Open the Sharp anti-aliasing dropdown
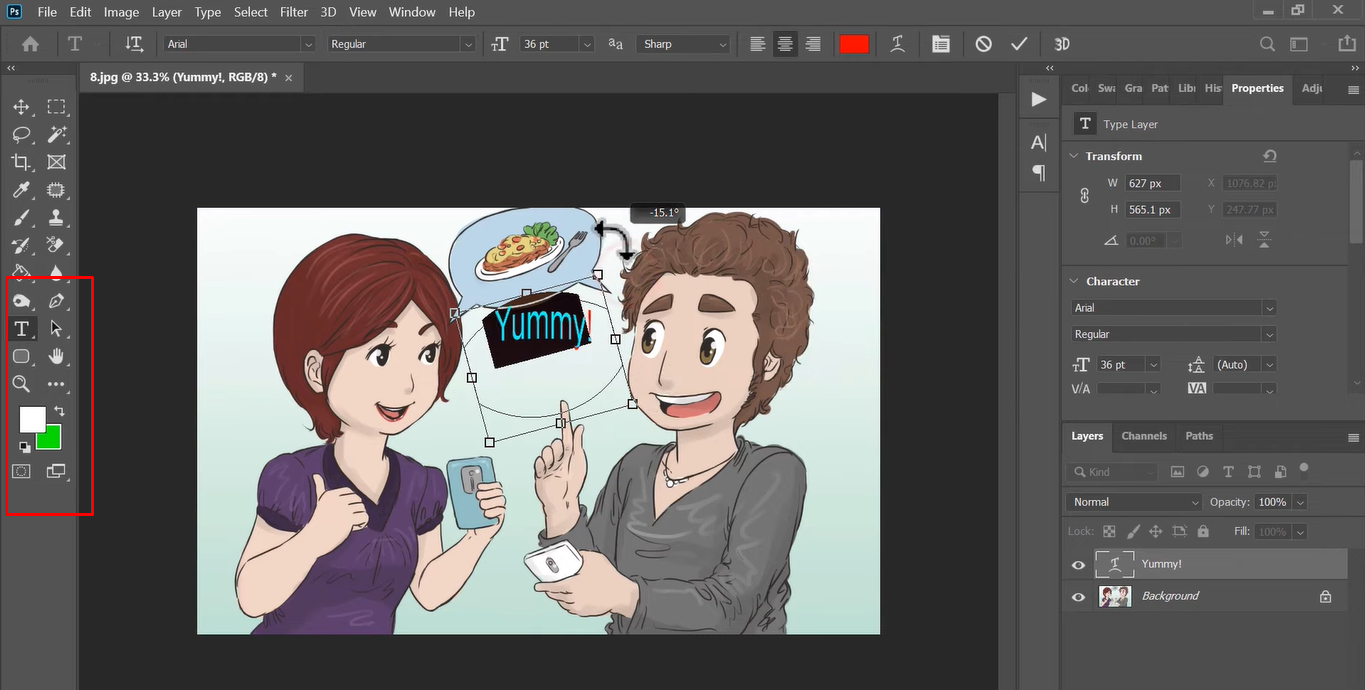Image resolution: width=1365 pixels, height=690 pixels. click(x=684, y=44)
